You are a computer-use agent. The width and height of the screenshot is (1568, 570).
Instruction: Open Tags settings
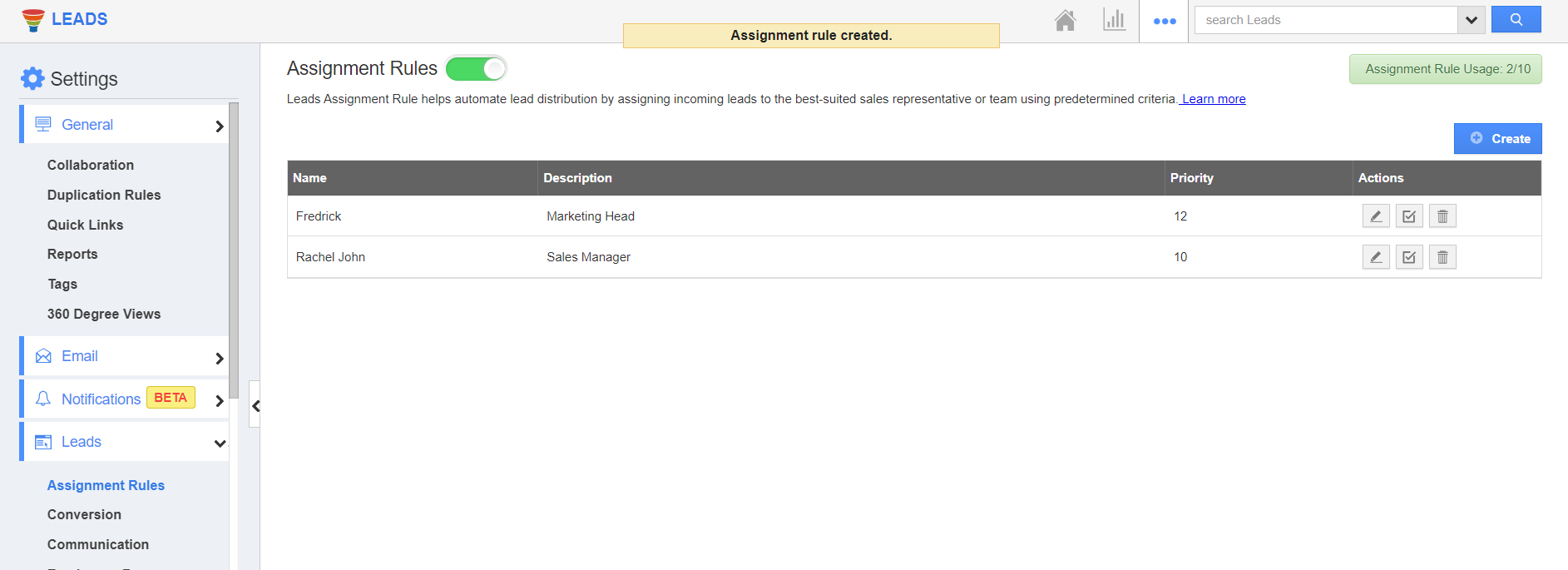(62, 284)
